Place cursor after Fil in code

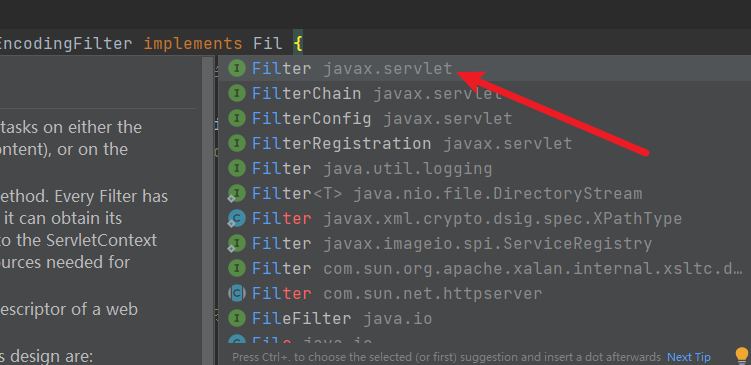[283, 44]
